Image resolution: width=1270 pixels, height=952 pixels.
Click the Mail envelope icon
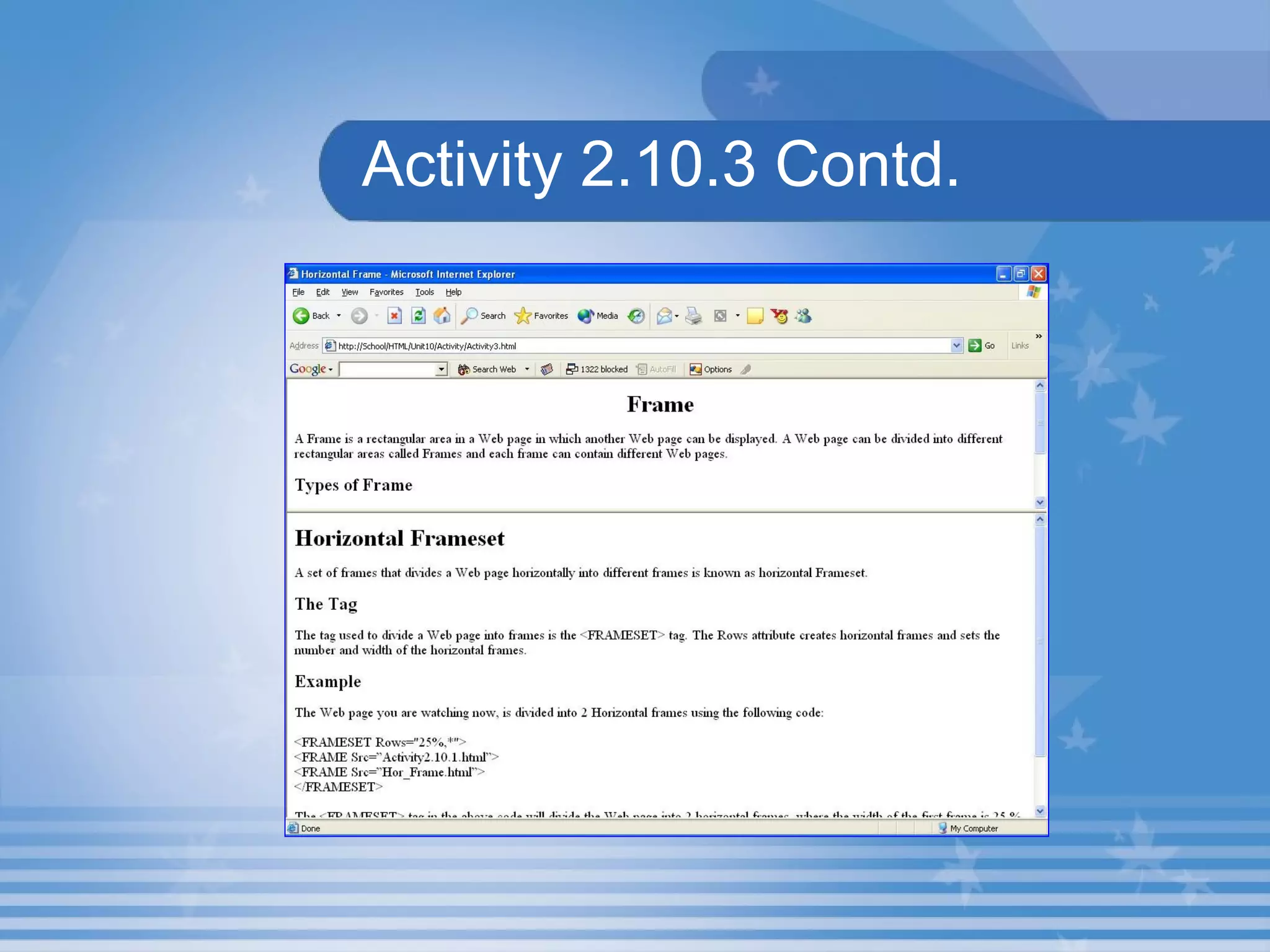pyautogui.click(x=664, y=316)
